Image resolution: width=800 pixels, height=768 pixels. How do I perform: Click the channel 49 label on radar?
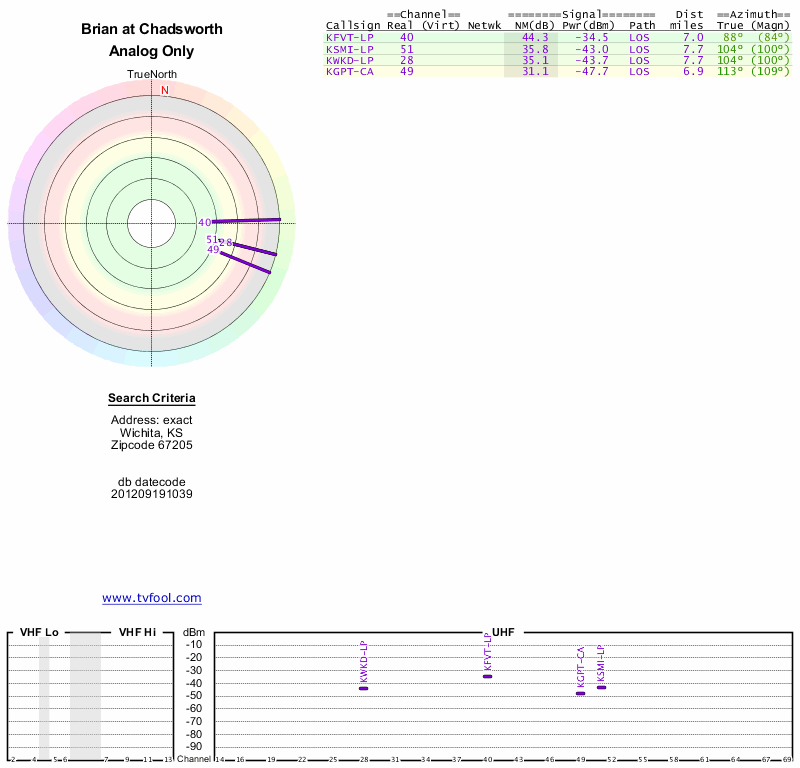coord(213,250)
